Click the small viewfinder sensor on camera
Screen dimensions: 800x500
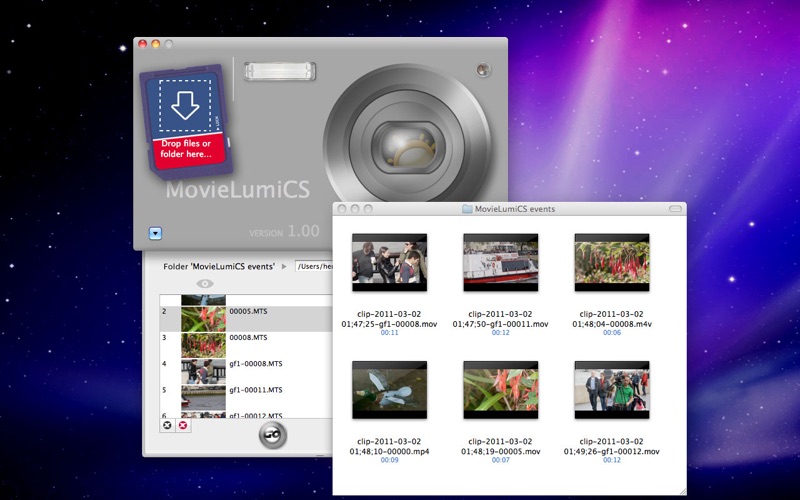click(x=483, y=69)
